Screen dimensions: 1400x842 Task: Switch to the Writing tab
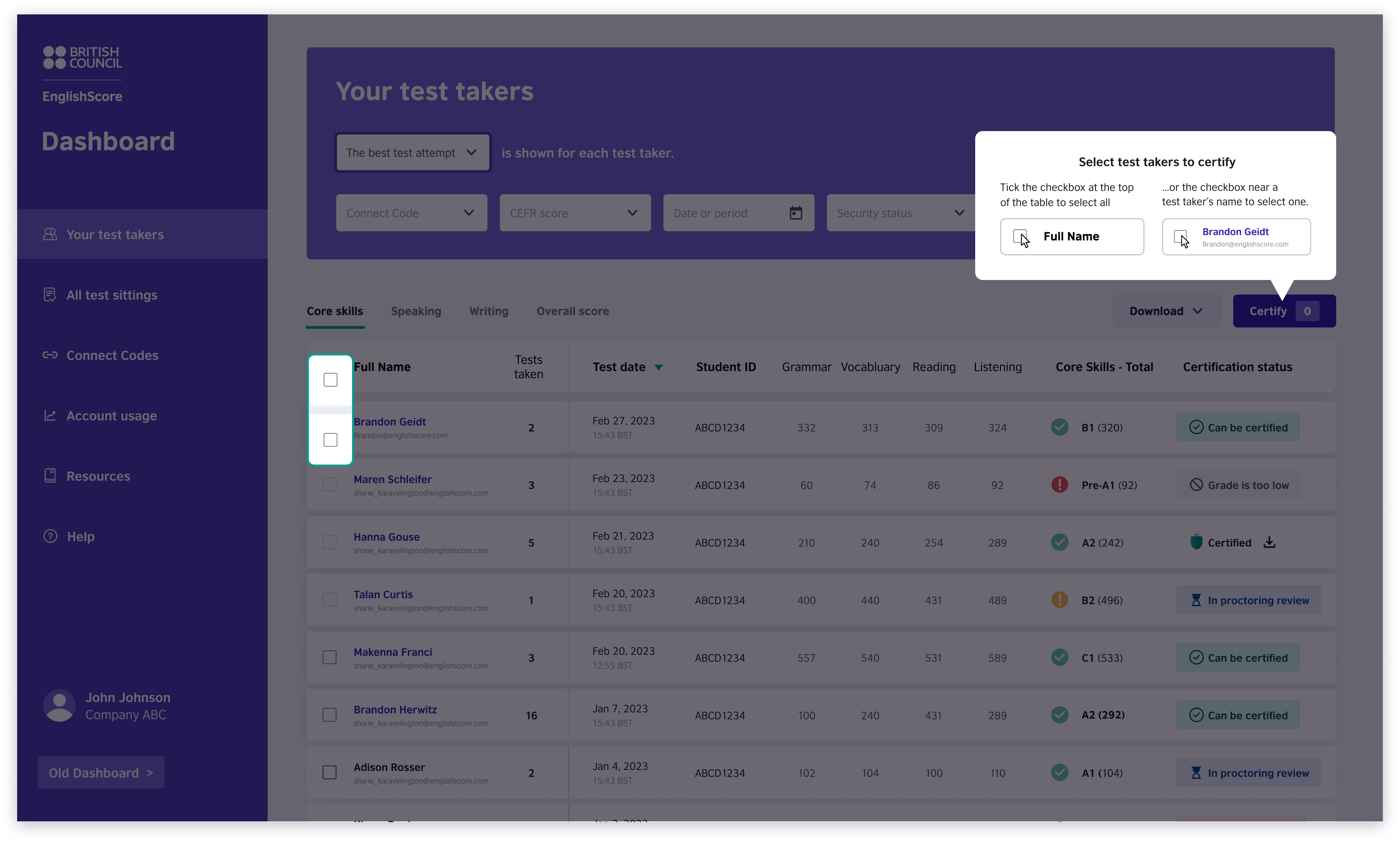tap(488, 311)
